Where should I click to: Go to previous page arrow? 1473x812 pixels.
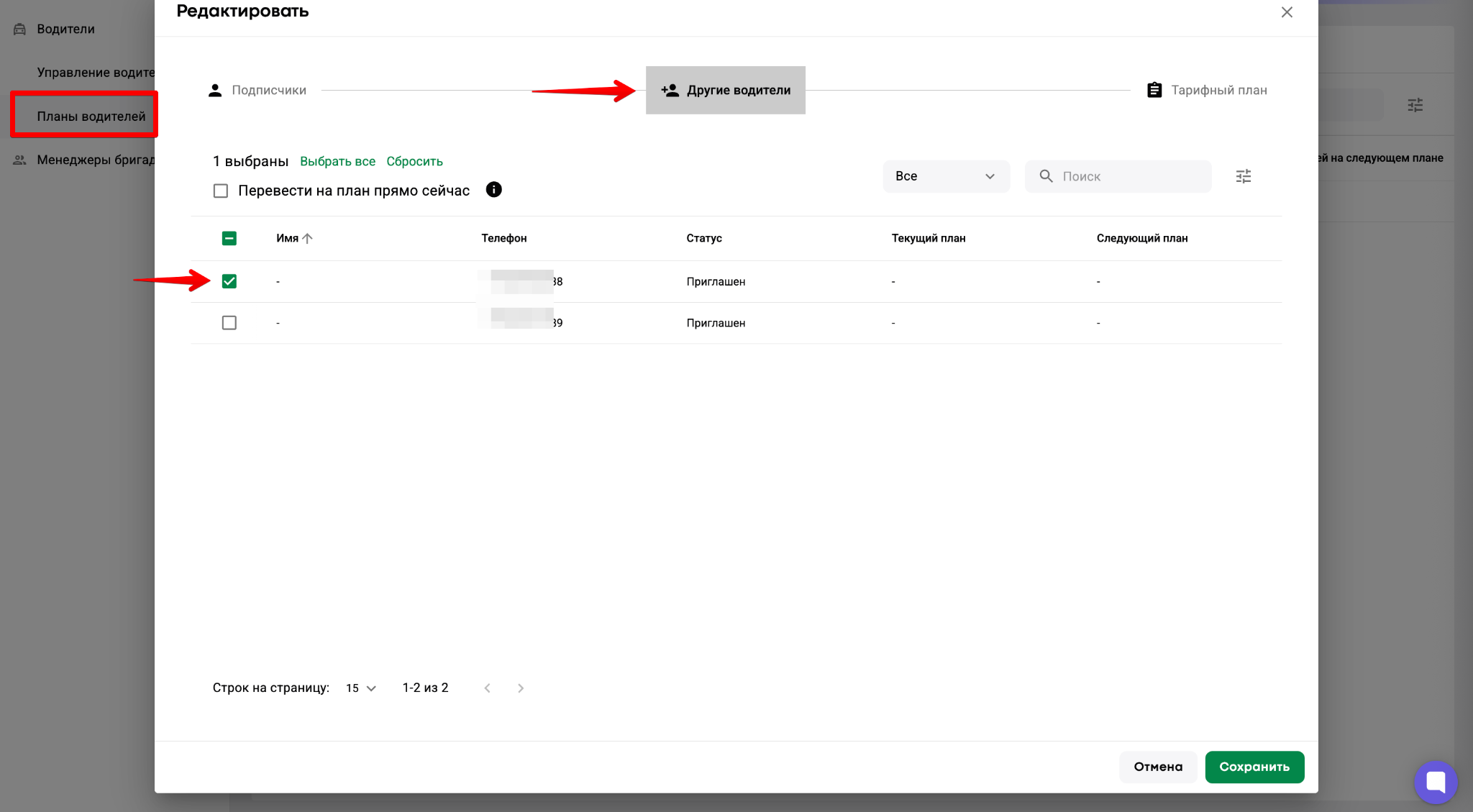pos(488,688)
